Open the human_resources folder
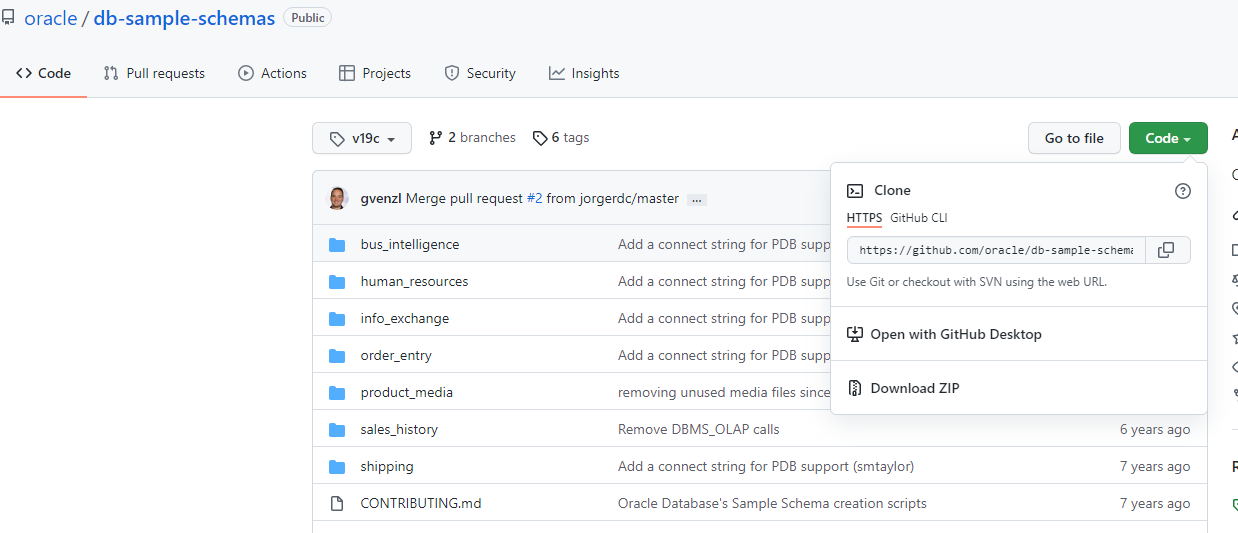Viewport: 1238px width, 533px height. click(414, 281)
